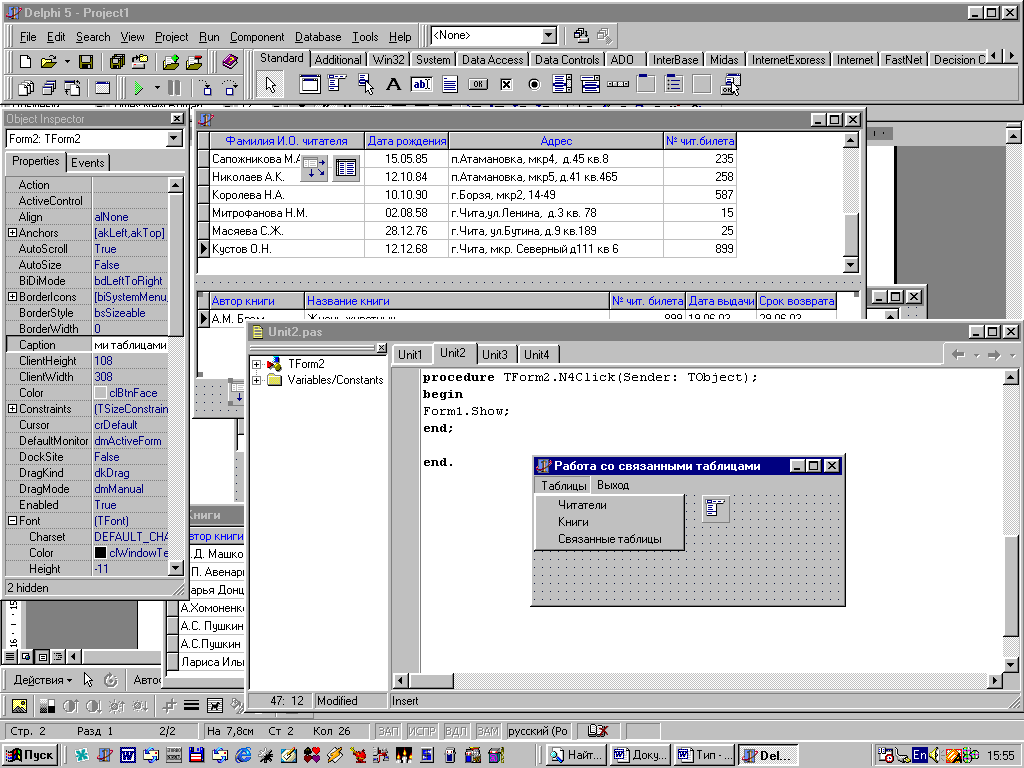Select the Edit component icon
1024x768 pixels.
pyautogui.click(x=421, y=84)
